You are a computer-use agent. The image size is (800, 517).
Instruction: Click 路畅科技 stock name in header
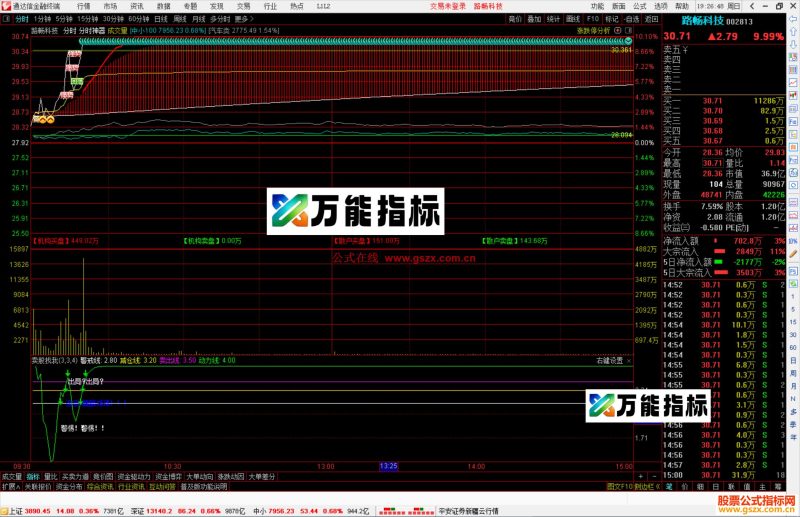click(x=703, y=21)
